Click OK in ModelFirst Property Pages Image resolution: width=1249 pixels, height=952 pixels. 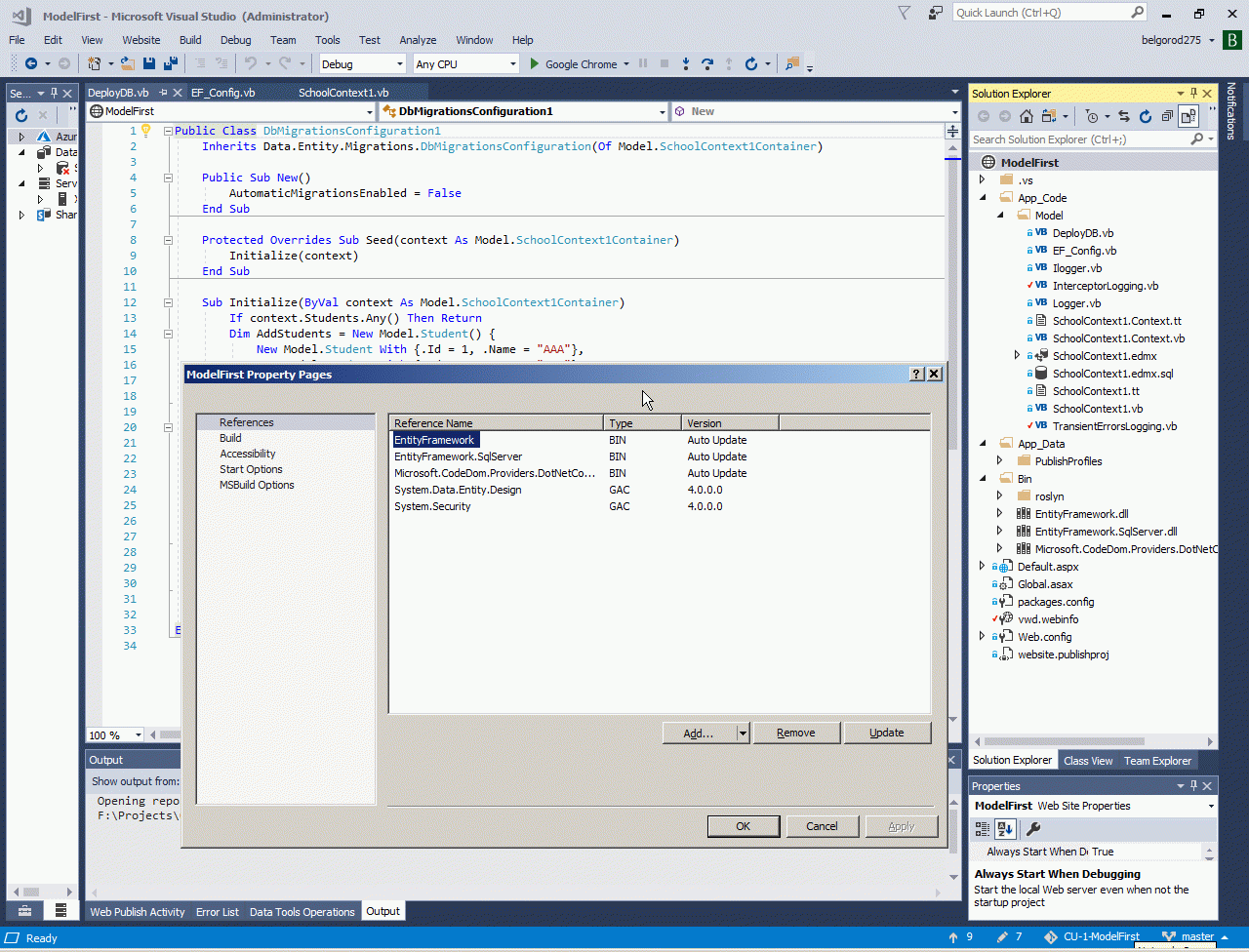pos(743,826)
